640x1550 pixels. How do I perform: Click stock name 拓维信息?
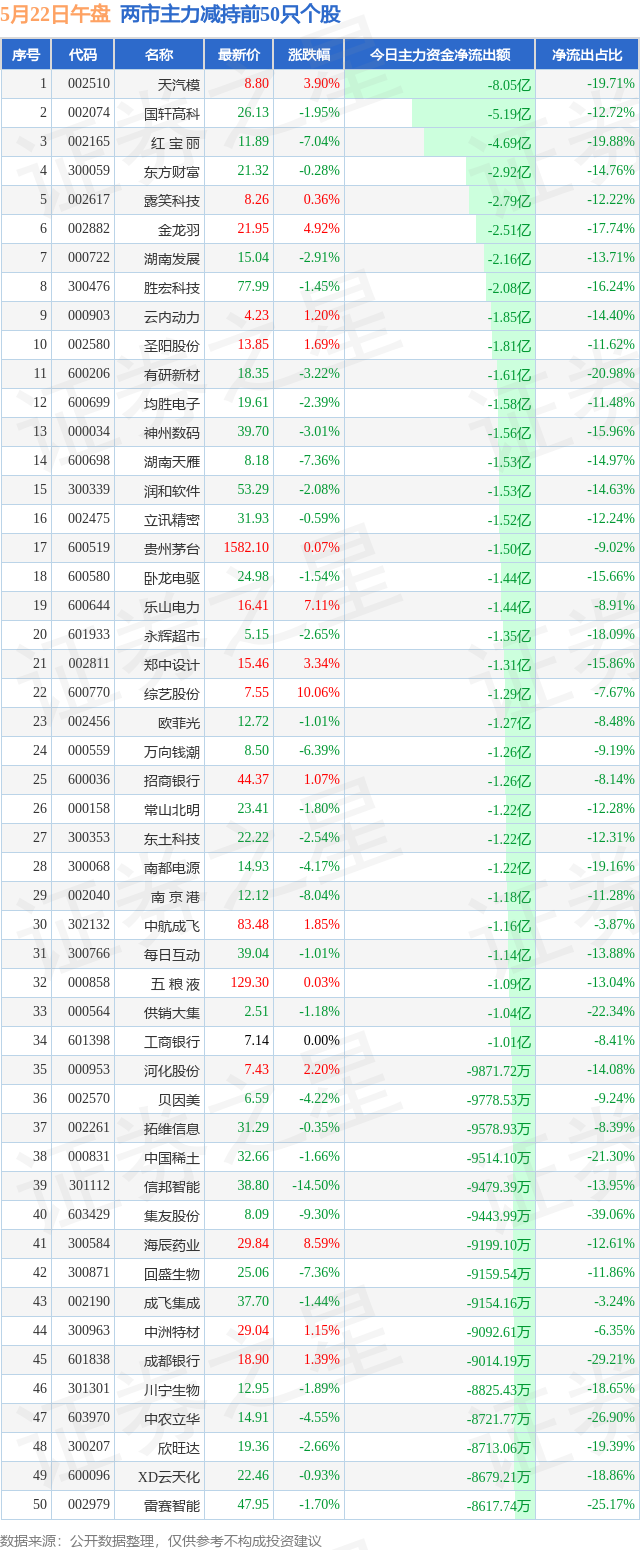coord(172,1128)
